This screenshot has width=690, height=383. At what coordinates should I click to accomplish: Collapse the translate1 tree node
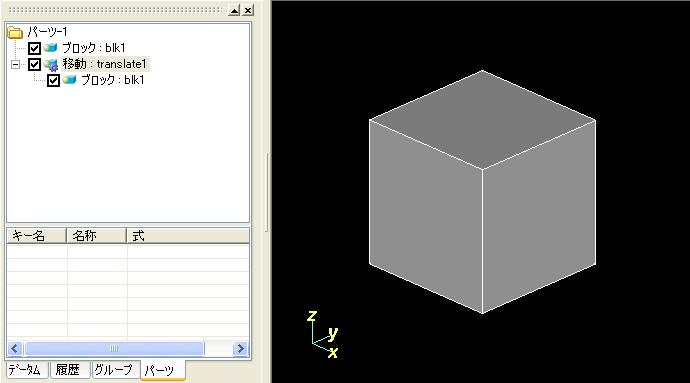coord(15,65)
